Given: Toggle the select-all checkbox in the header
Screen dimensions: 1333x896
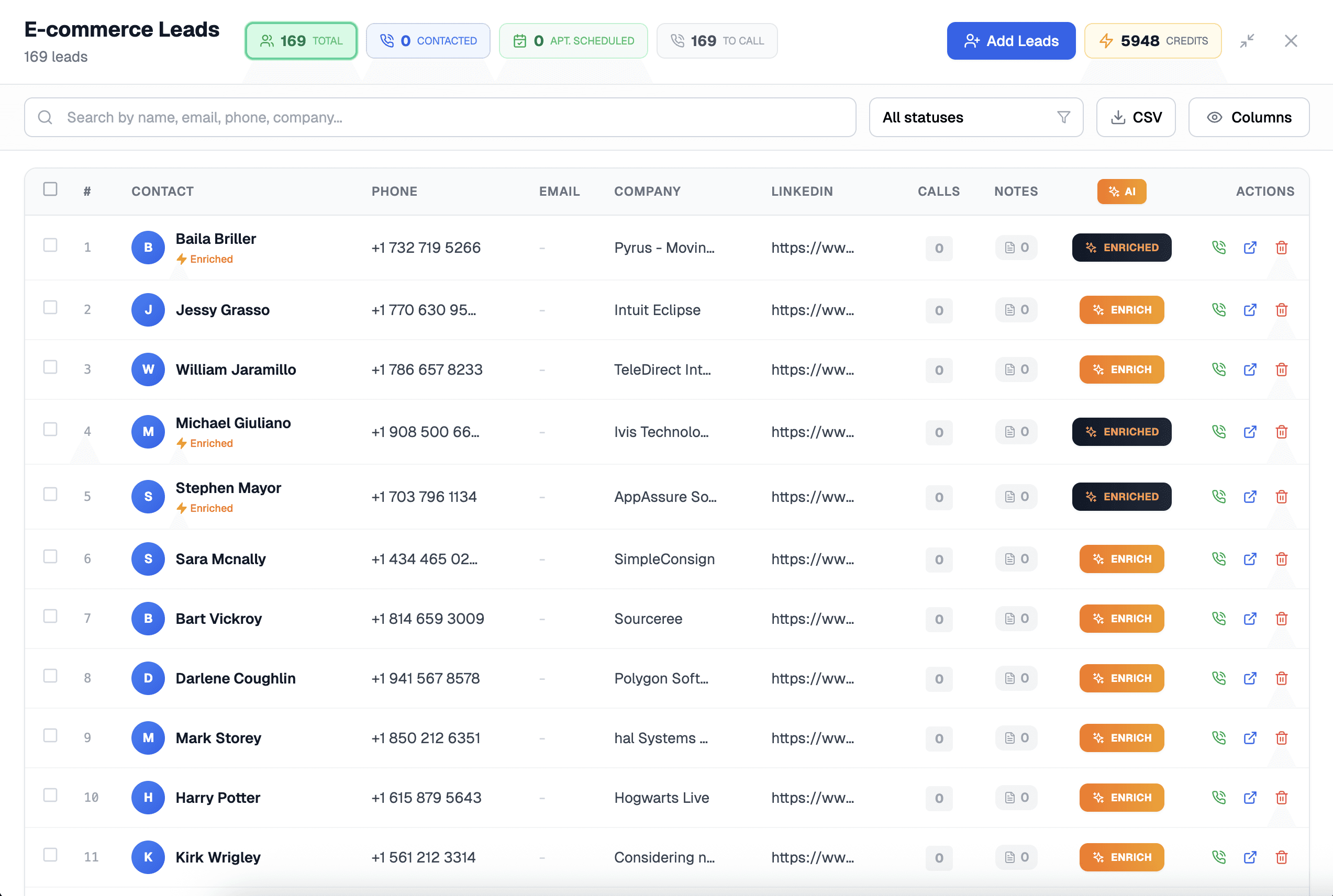Looking at the screenshot, I should coord(50,188).
